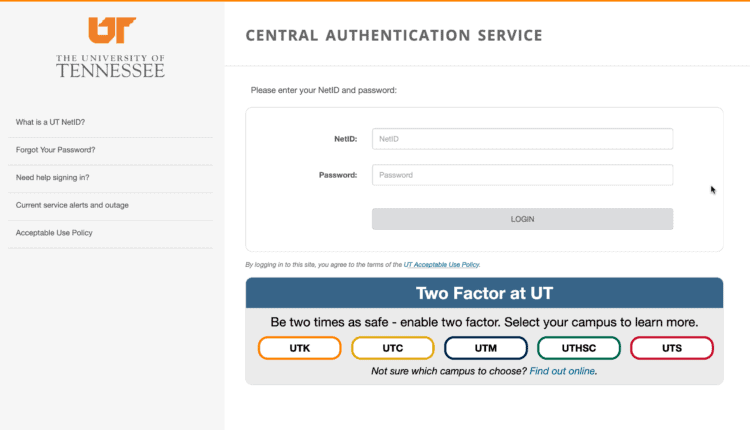Click into the Password input field

click(x=522, y=175)
